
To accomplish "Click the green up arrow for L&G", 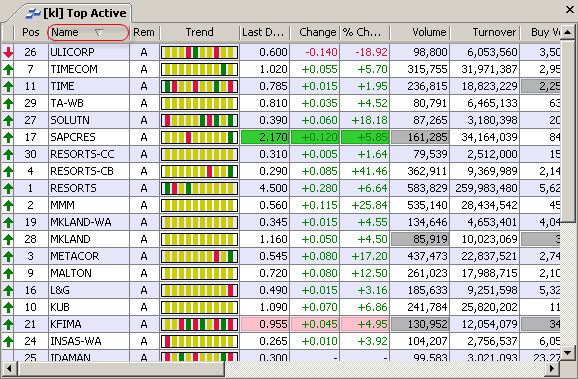I will pos(8,291).
